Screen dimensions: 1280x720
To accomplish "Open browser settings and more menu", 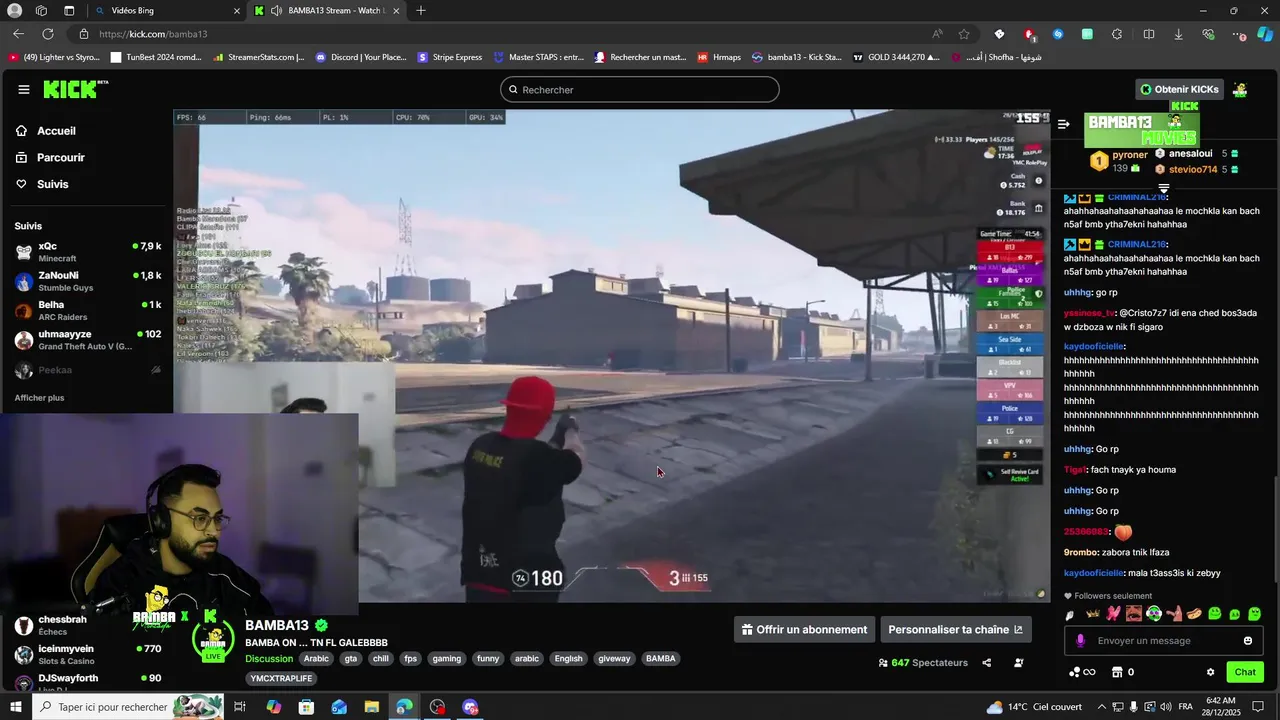I will 1240,34.
